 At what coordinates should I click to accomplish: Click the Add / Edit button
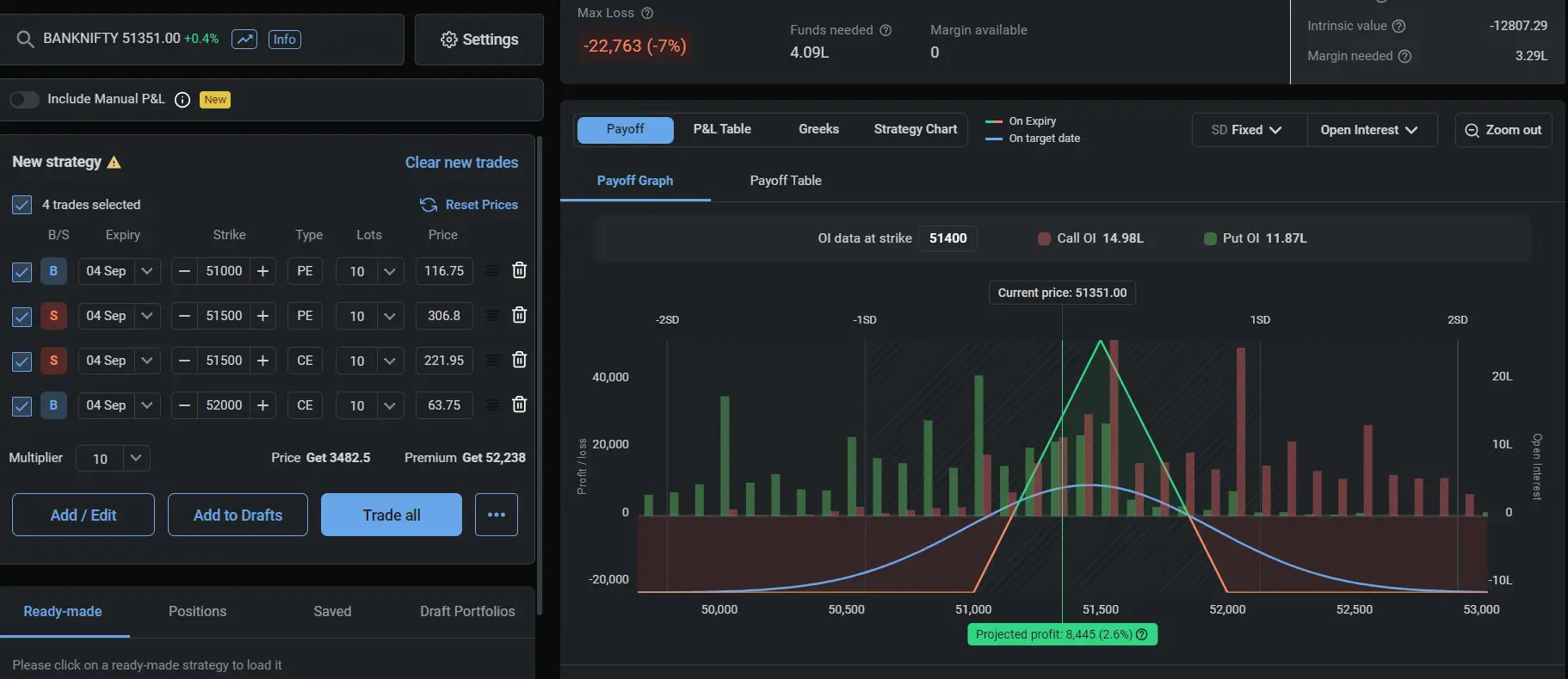(83, 515)
